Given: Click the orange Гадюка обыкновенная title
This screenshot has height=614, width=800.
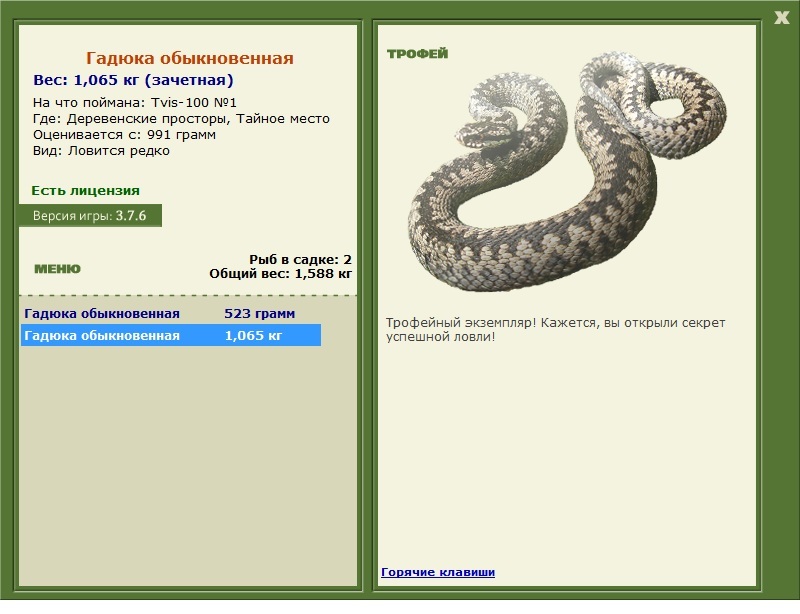Looking at the screenshot, I should [x=189, y=58].
